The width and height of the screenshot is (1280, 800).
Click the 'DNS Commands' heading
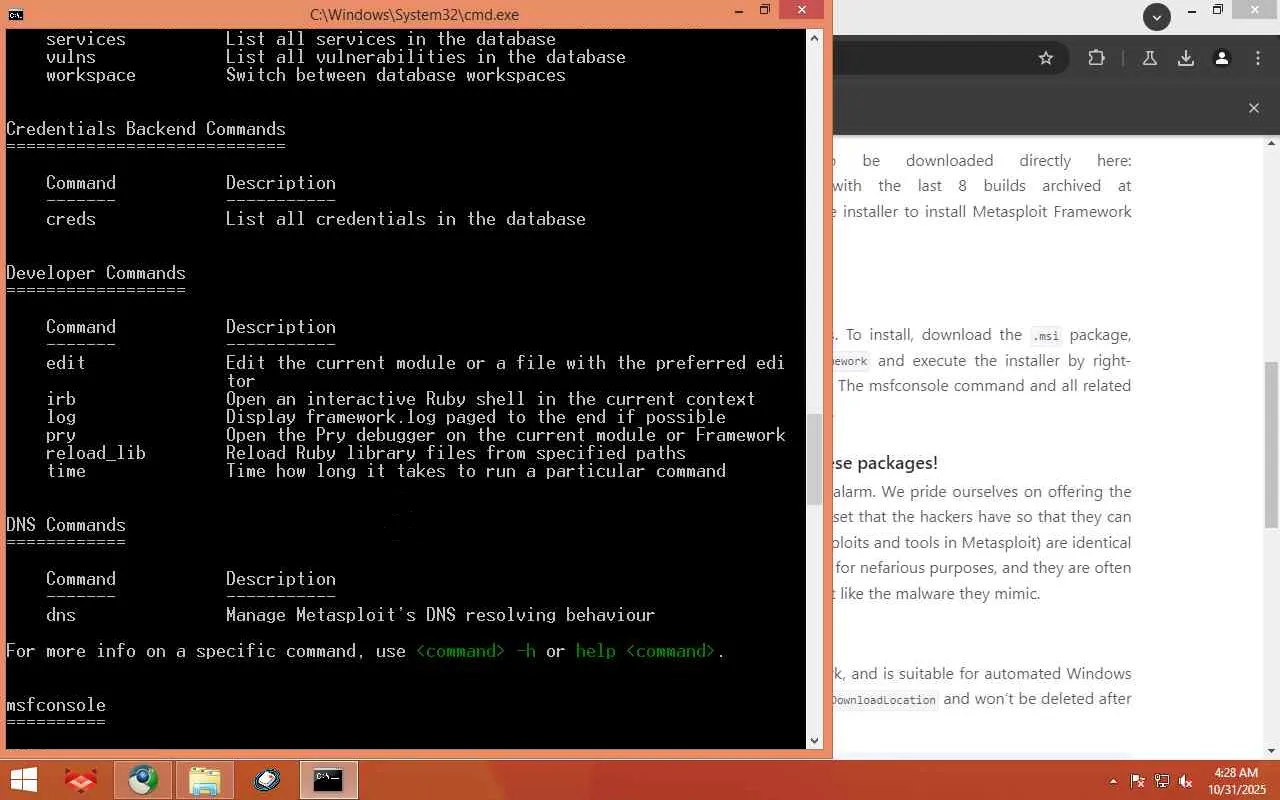pos(66,525)
